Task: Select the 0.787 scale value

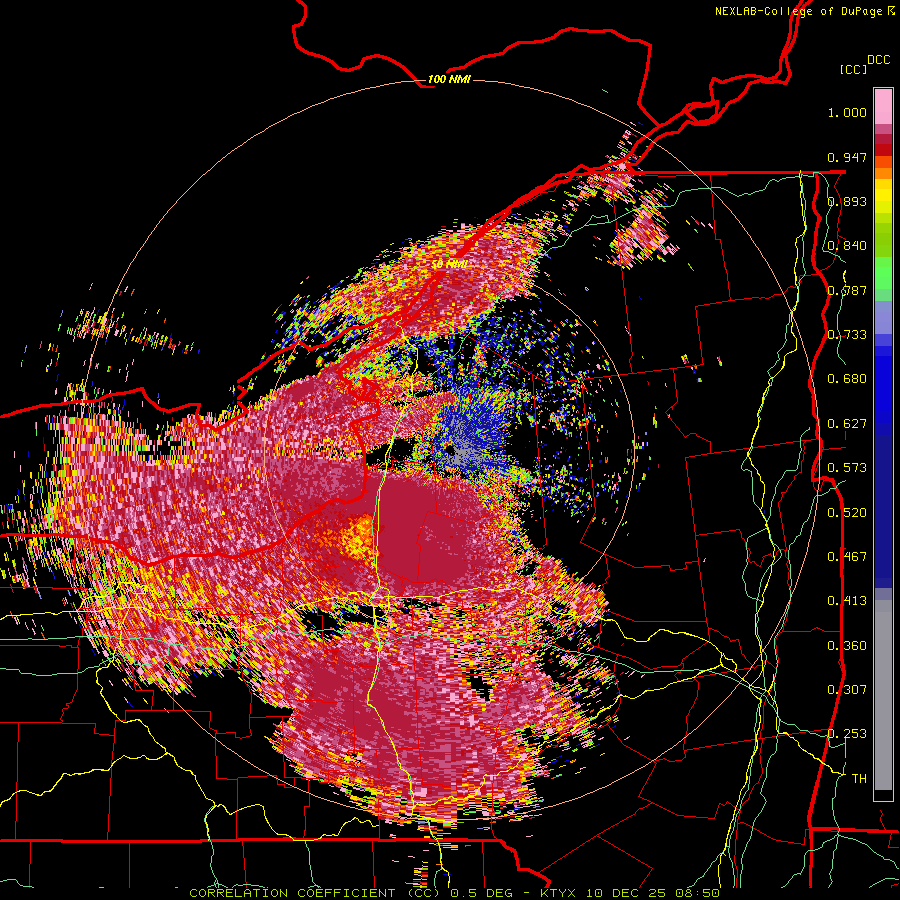Action: 847,290
